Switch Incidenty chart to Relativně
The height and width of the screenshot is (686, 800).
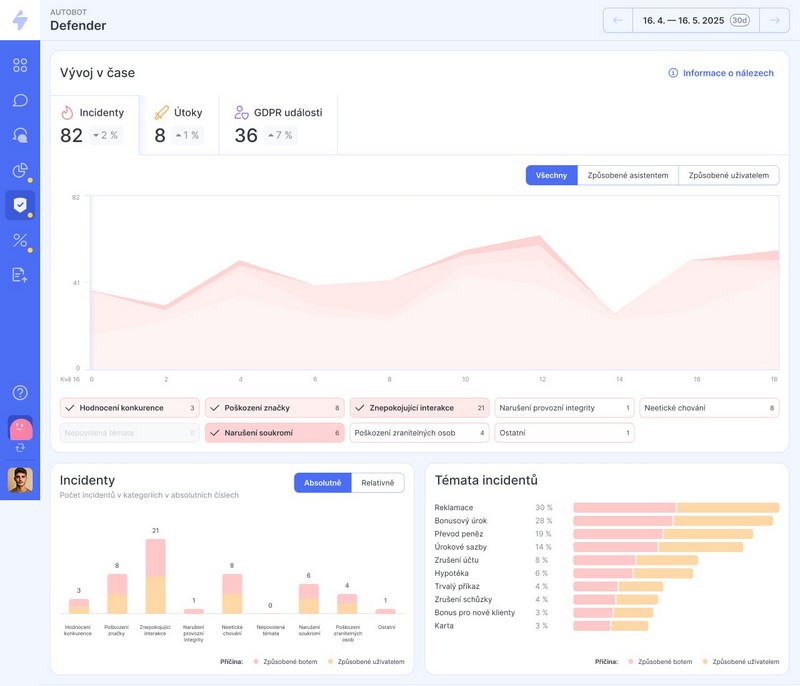[x=377, y=483]
